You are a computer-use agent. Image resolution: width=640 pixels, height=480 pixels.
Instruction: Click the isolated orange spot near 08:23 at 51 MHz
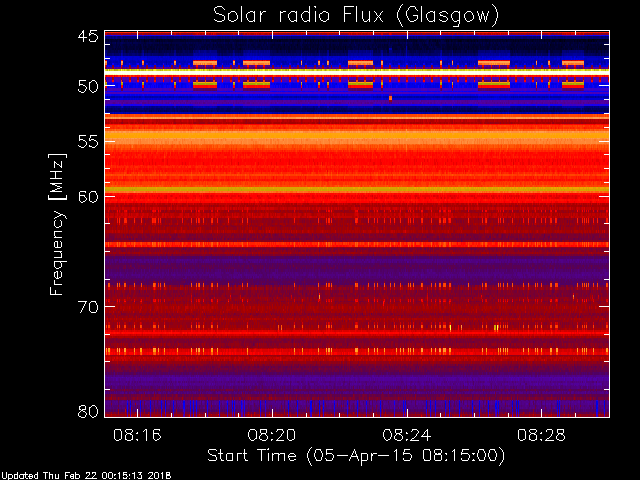tap(391, 98)
